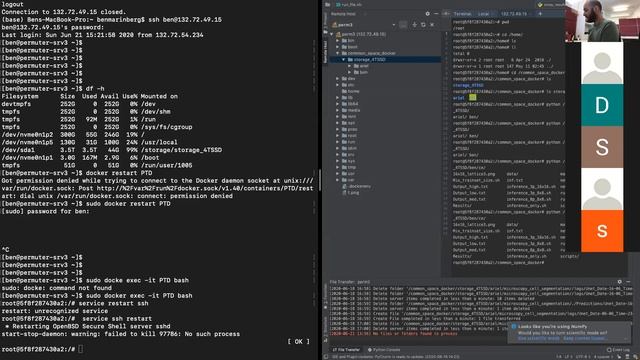Switch to the Local terminal tab
640x360 pixels.
coord(484,14)
